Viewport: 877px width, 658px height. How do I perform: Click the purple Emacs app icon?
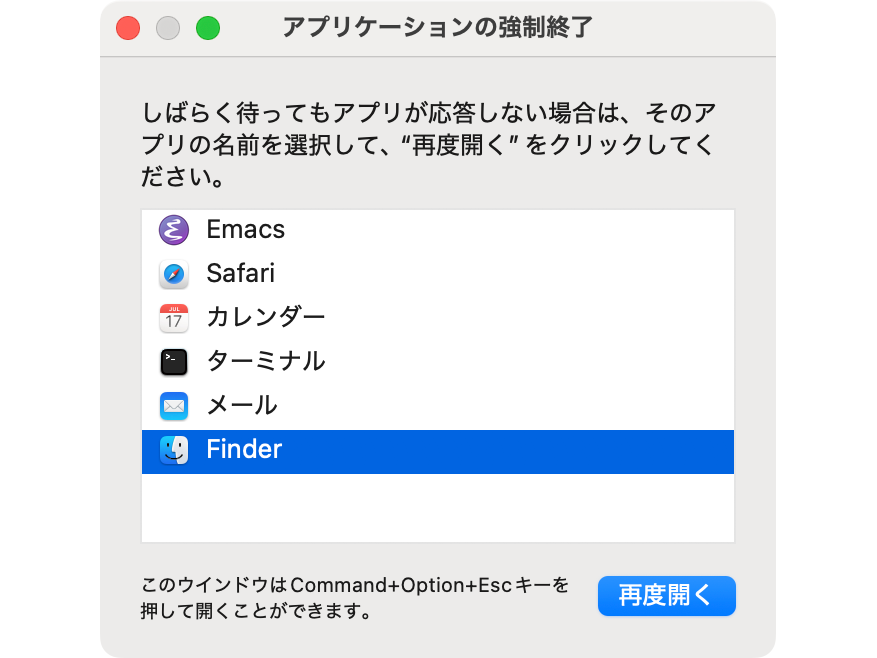(173, 230)
